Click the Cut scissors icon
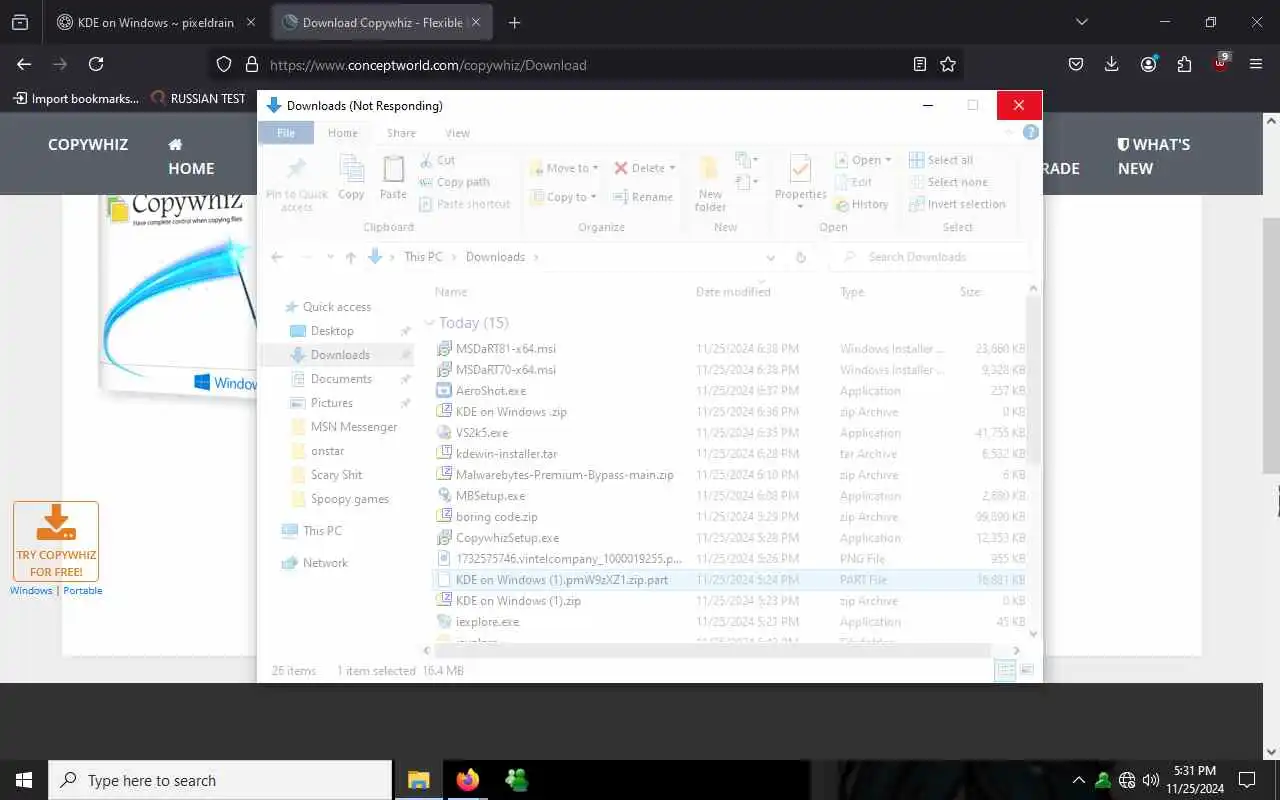Viewport: 1280px width, 800px height. [x=426, y=160]
